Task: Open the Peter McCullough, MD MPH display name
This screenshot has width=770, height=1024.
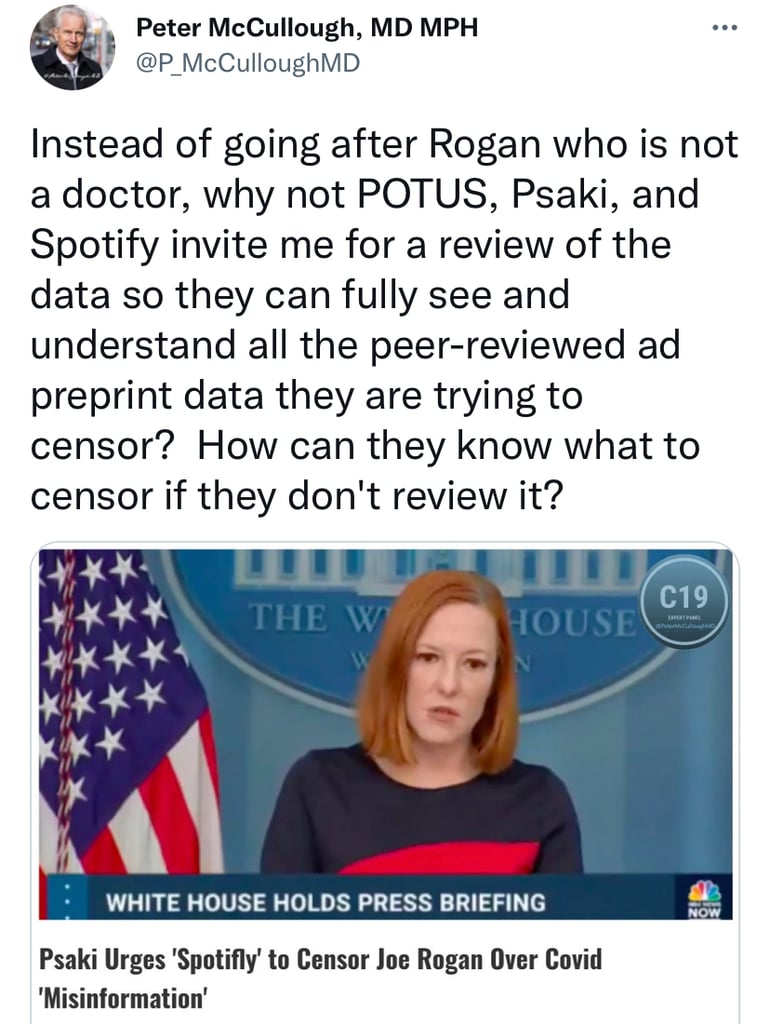Action: [x=307, y=27]
